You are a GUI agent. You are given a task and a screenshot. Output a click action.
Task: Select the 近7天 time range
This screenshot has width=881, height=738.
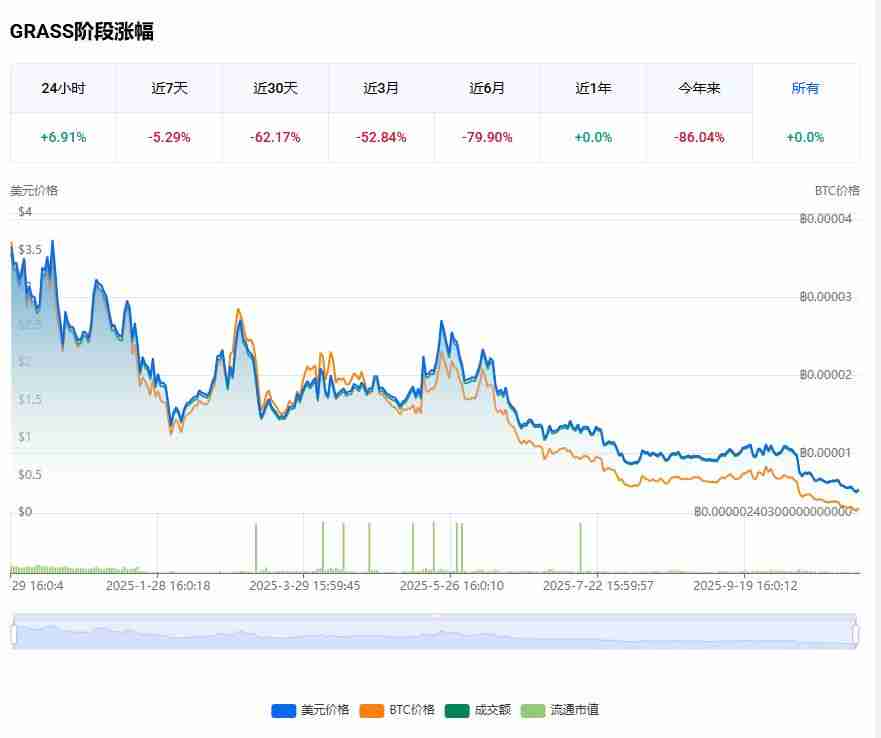click(x=169, y=88)
